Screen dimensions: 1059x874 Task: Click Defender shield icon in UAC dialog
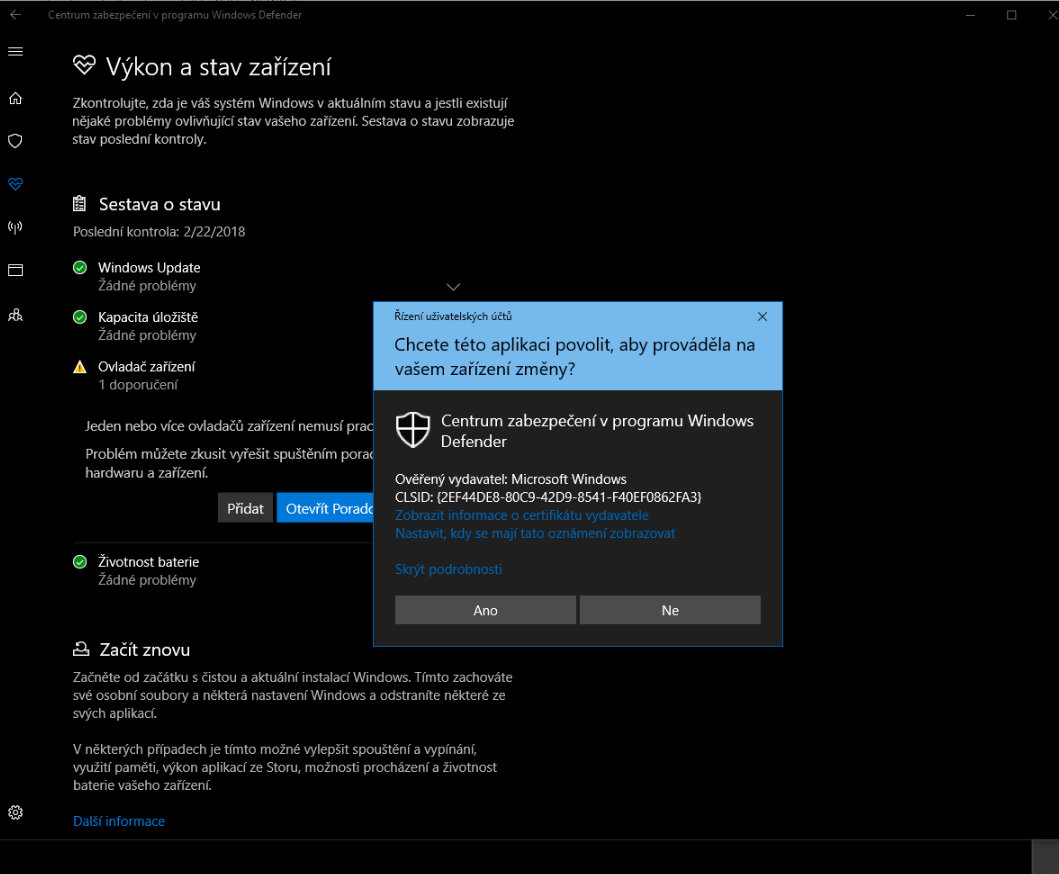pos(413,430)
